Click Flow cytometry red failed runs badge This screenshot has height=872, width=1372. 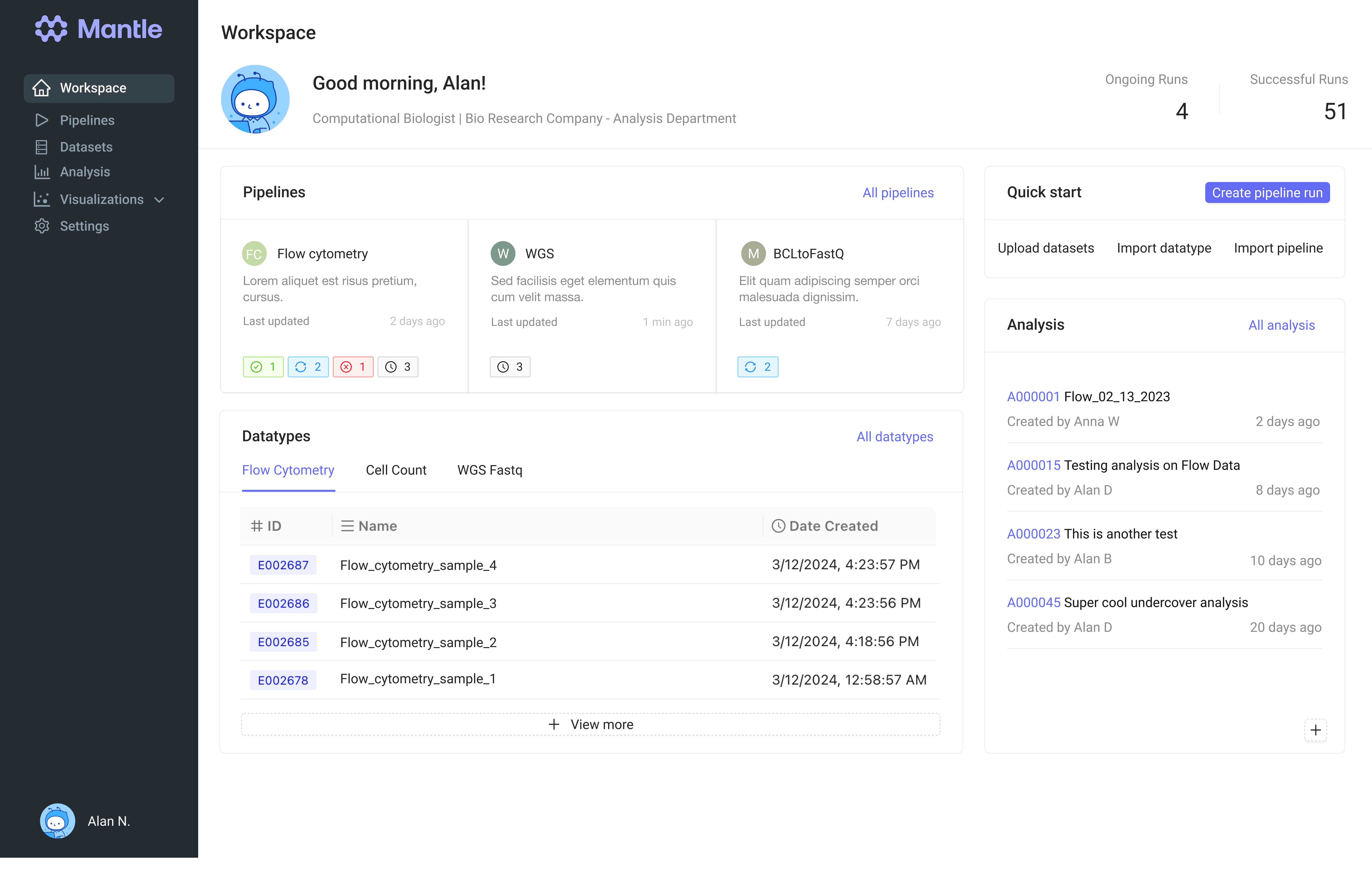click(353, 367)
